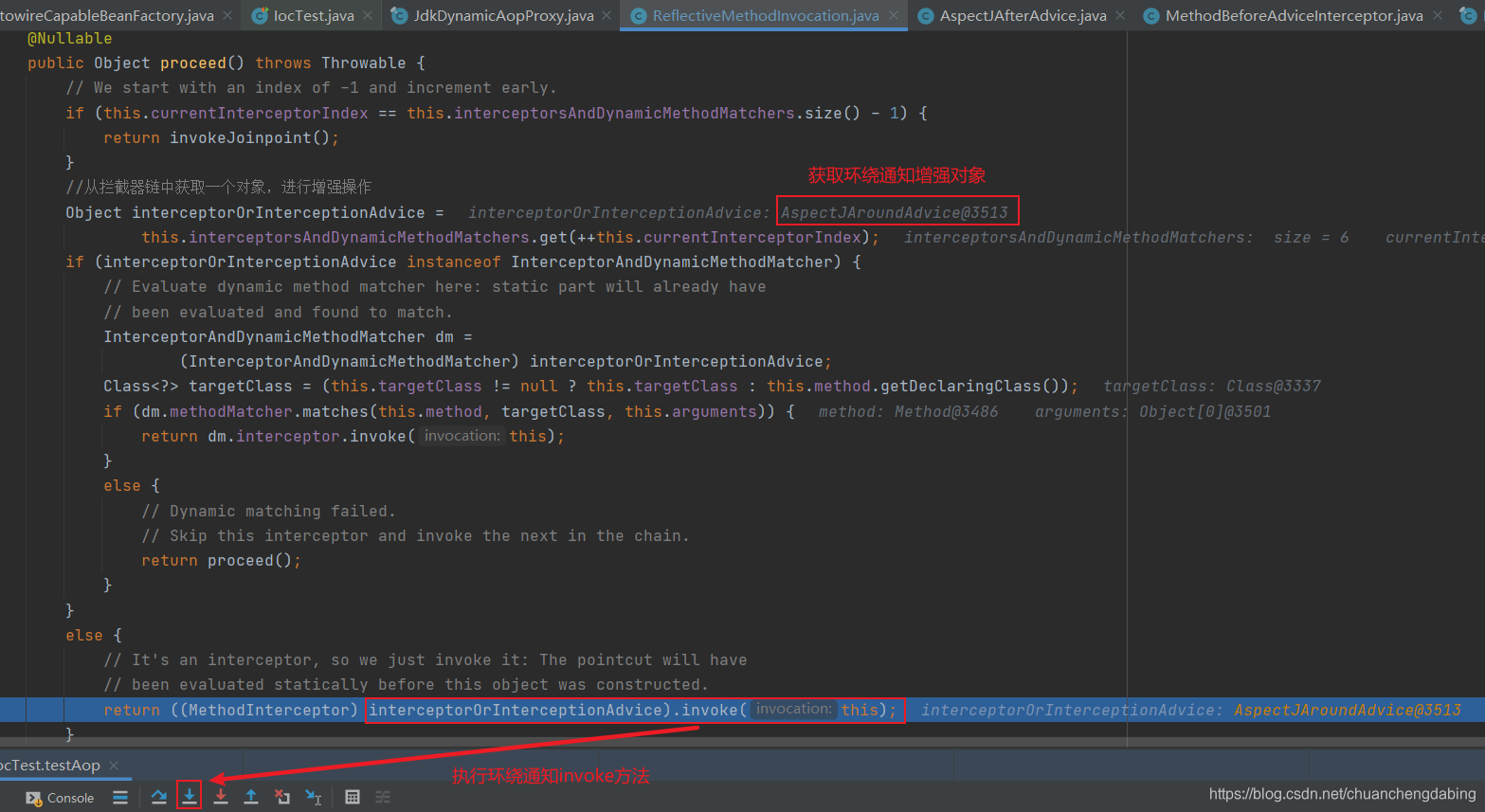Click the Step Into debugger icon
This screenshot has width=1485, height=812.
190,796
